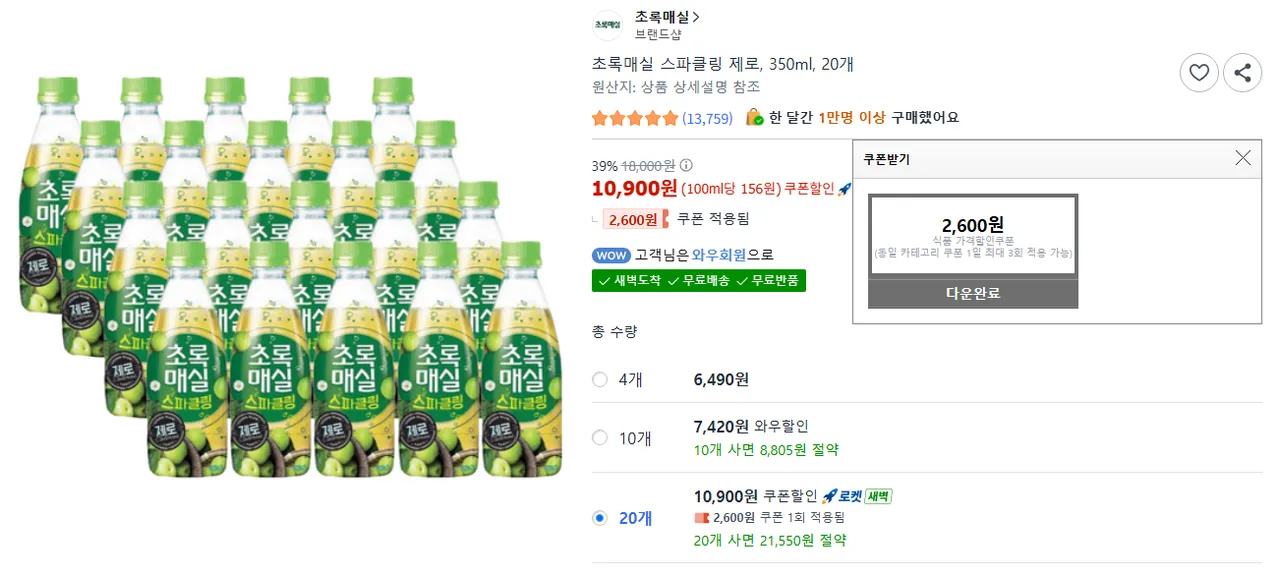Click the 초록매실 brand logo icon
The height and width of the screenshot is (572, 1280).
click(607, 25)
